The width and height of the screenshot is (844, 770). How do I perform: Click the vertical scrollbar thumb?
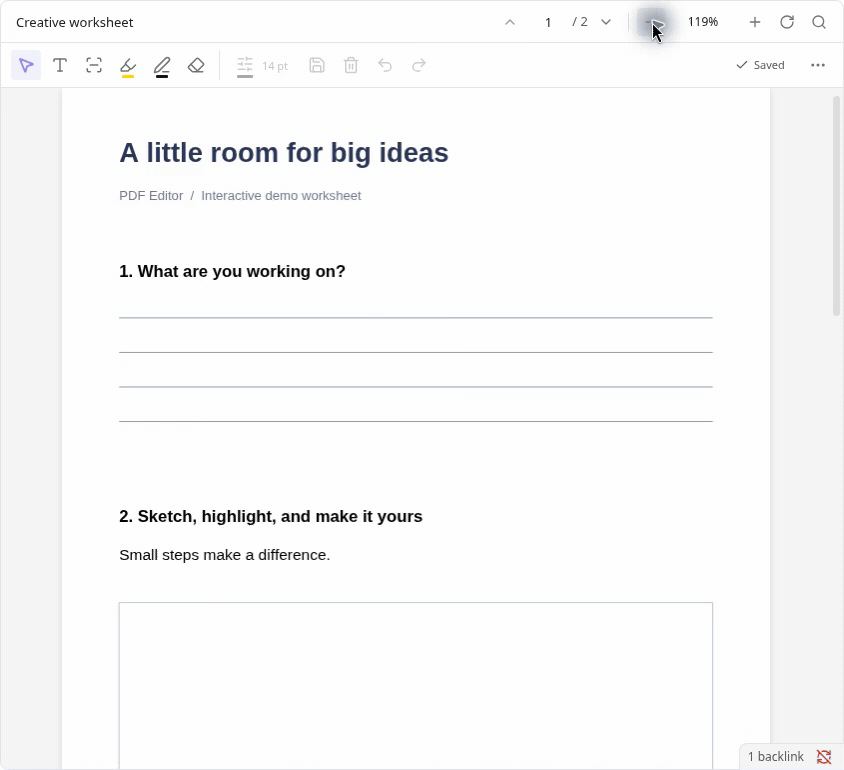click(x=836, y=206)
